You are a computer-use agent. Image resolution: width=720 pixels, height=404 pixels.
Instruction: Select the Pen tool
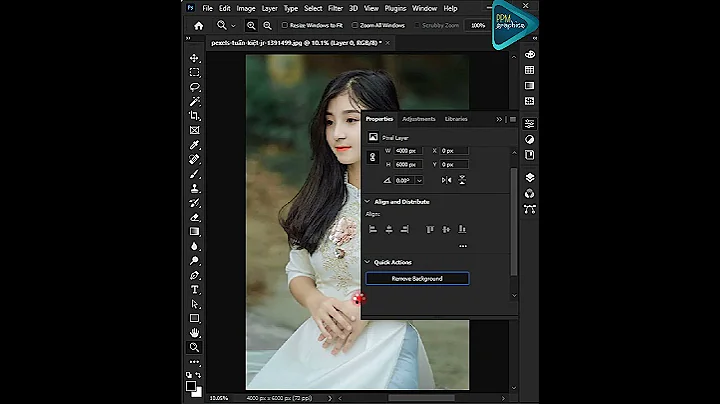(x=194, y=275)
